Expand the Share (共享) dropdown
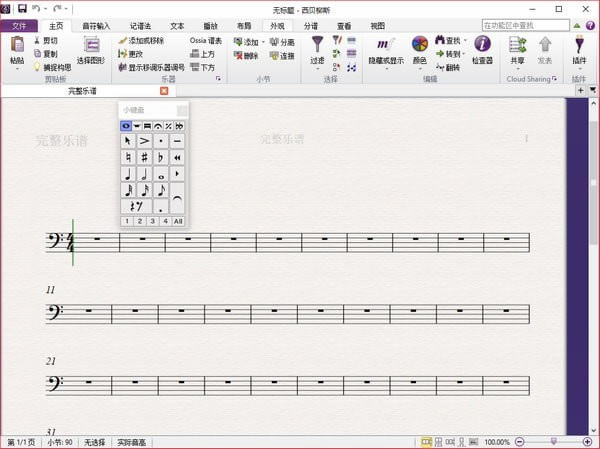Image resolution: width=600 pixels, height=449 pixels. (x=517, y=69)
